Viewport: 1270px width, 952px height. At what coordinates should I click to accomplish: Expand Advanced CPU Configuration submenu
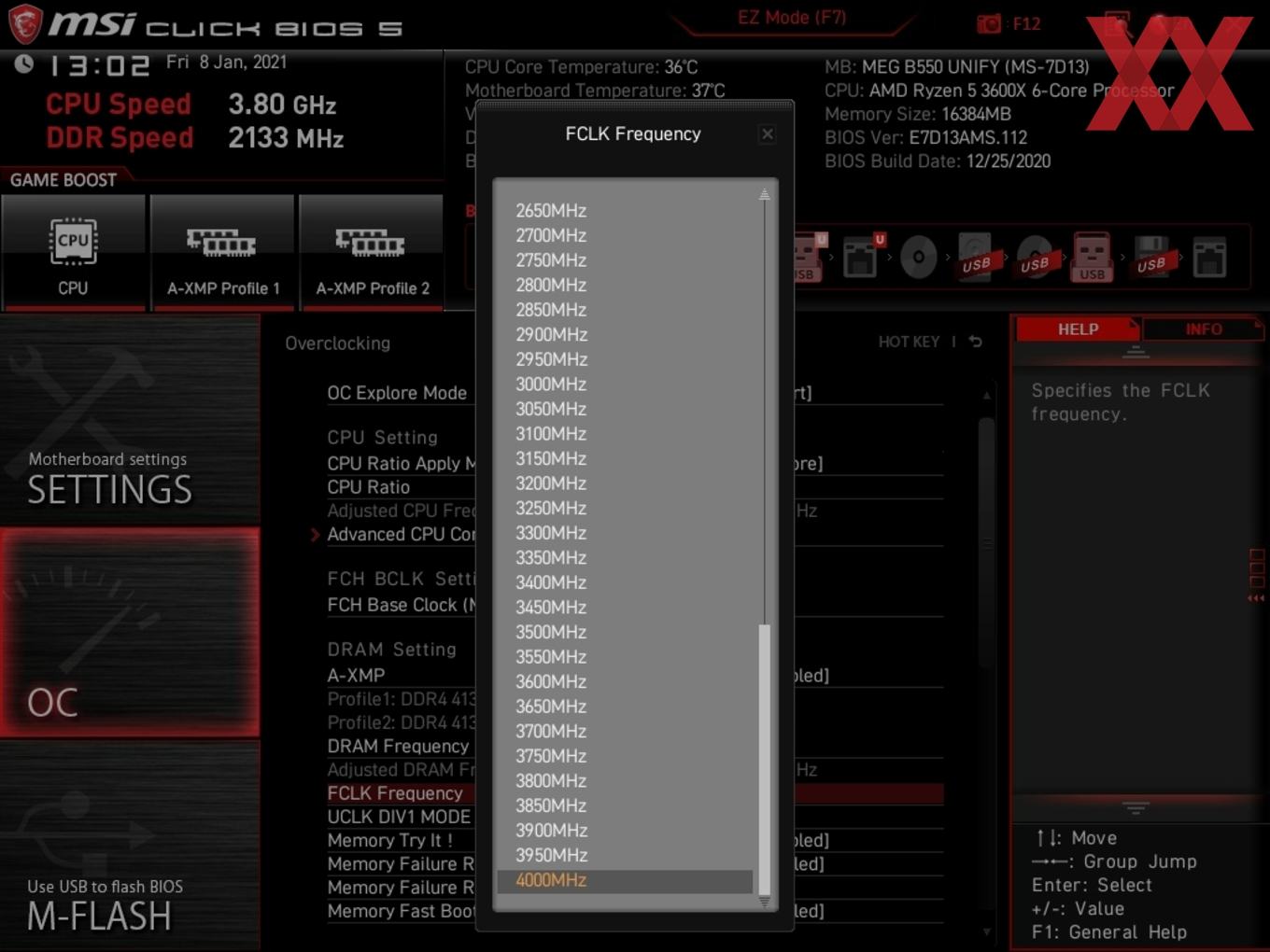click(401, 534)
